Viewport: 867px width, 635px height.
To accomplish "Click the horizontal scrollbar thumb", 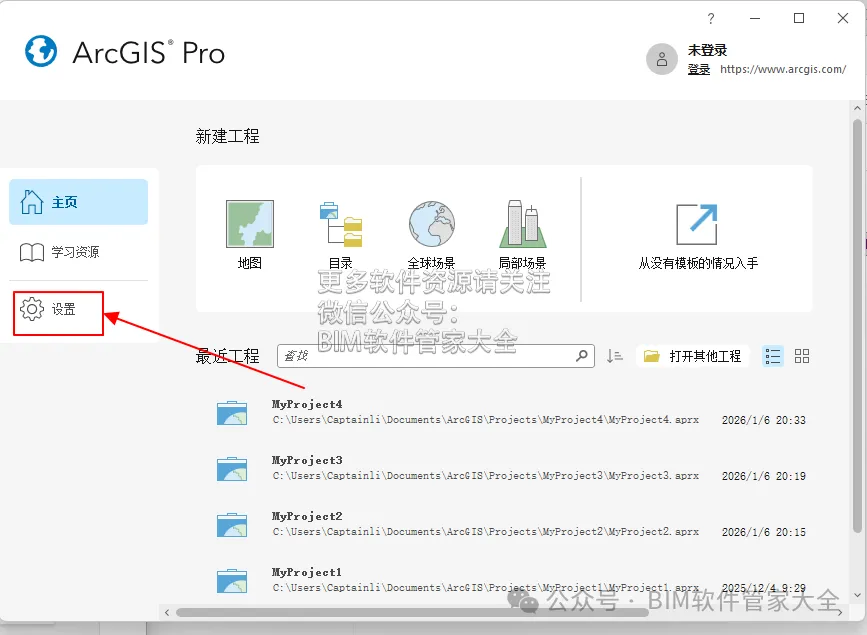I will pyautogui.click(x=412, y=612).
